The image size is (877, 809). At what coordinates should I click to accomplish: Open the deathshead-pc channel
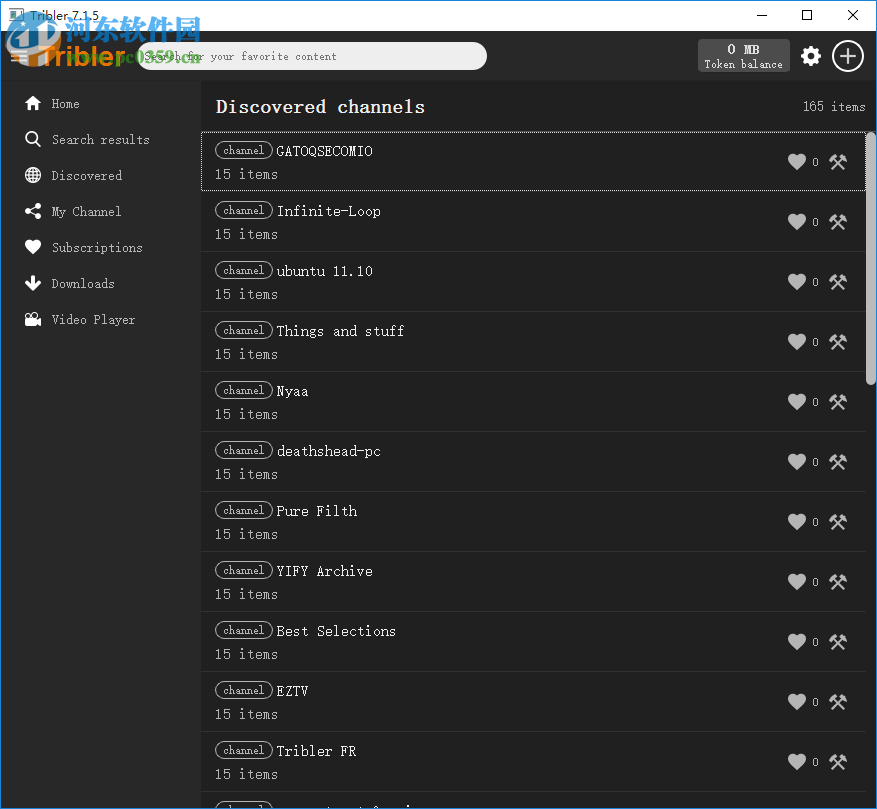pos(533,462)
